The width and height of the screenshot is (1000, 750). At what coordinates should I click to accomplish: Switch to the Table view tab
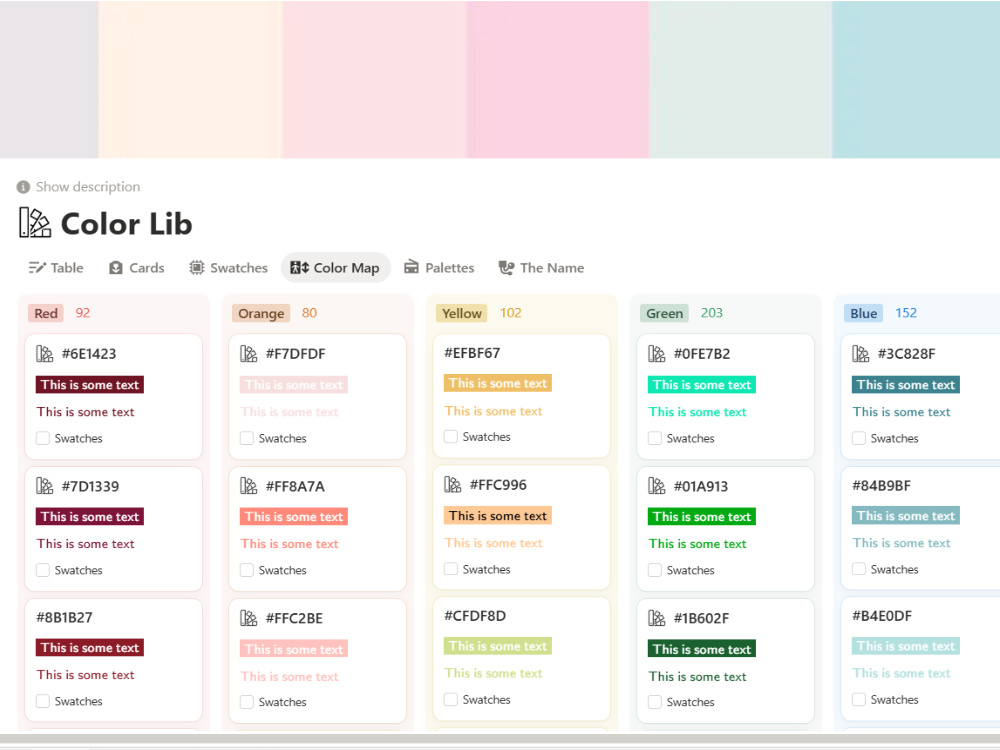(56, 268)
